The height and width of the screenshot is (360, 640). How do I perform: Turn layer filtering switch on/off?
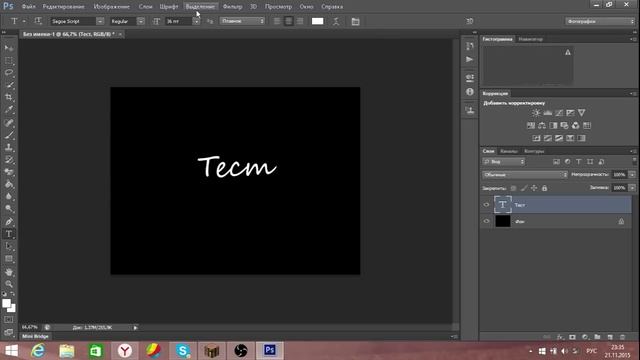[x=634, y=162]
